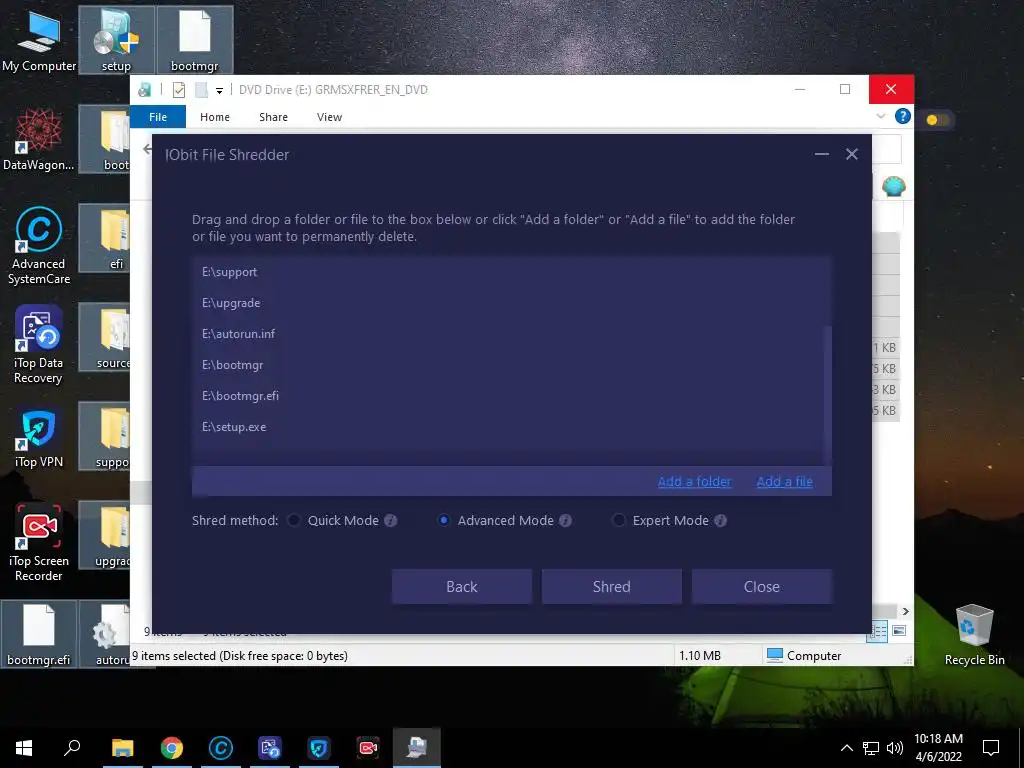Image resolution: width=1024 pixels, height=768 pixels.
Task: Click Properties quick access icon in Explorer
Action: pyautogui.click(x=178, y=89)
